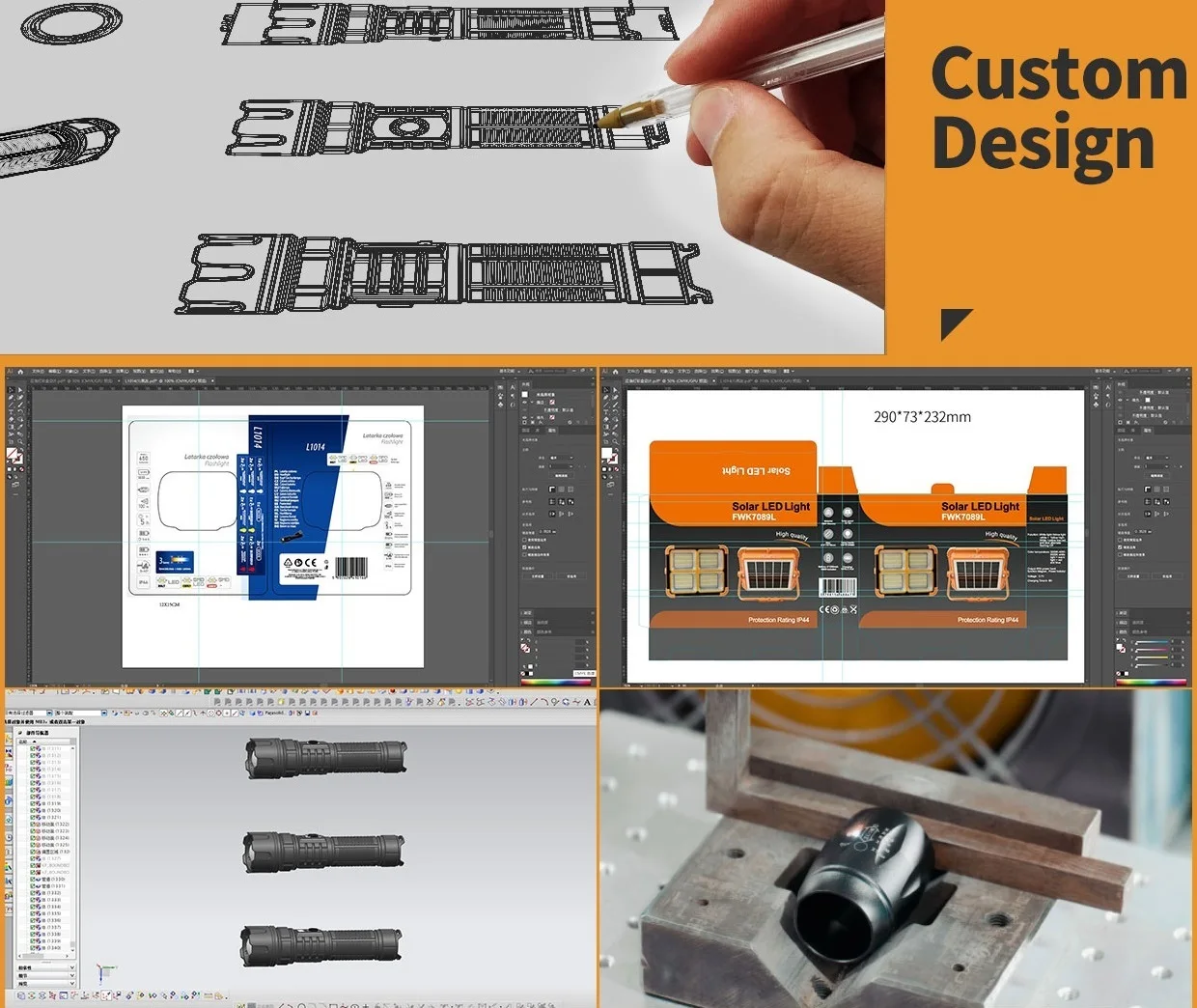Expand the 相依性 section in CAD navigator
Screen dimensions: 1197x1008
45,966
